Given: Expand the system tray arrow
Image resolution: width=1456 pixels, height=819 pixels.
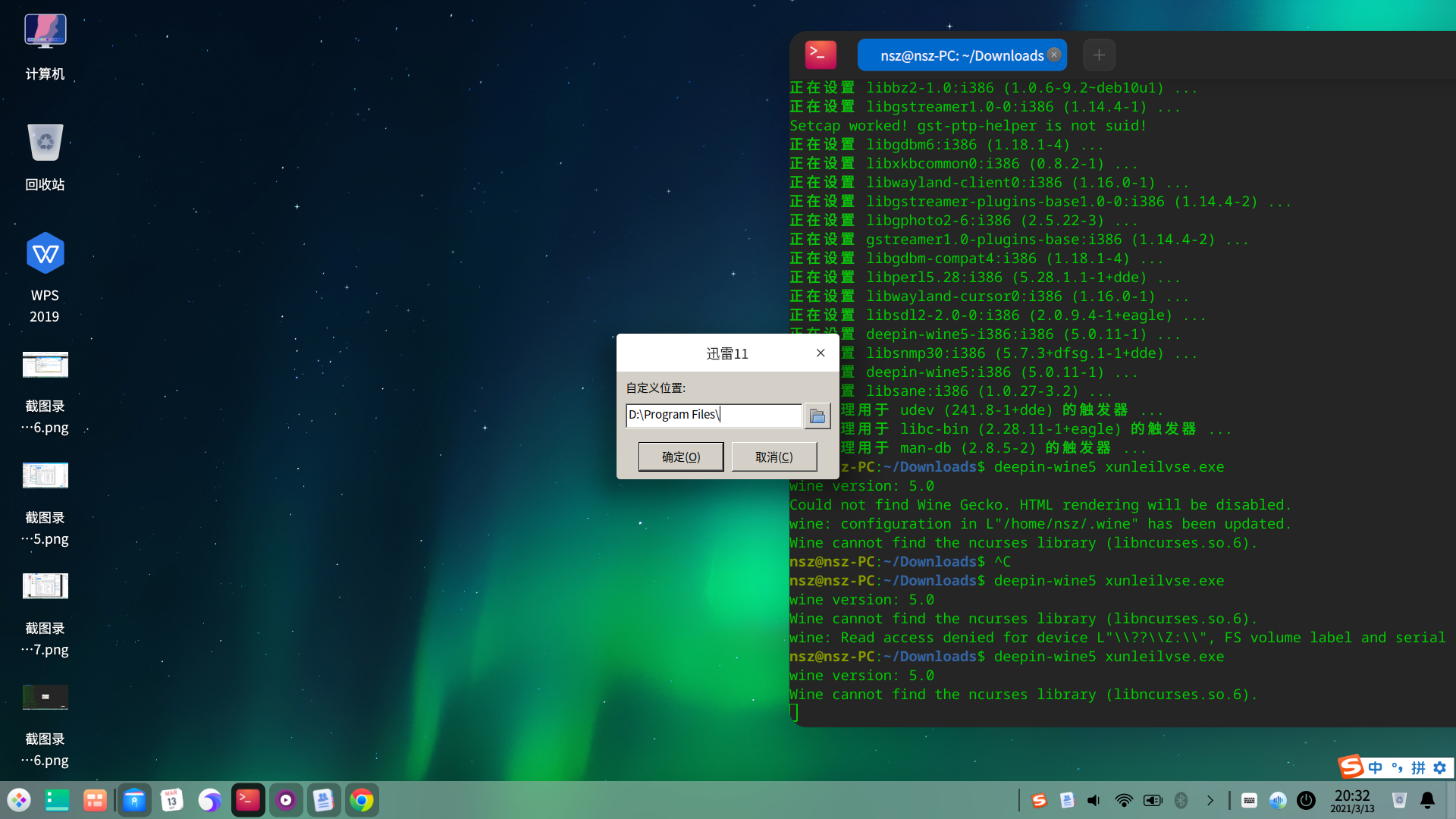Looking at the screenshot, I should 1210,800.
